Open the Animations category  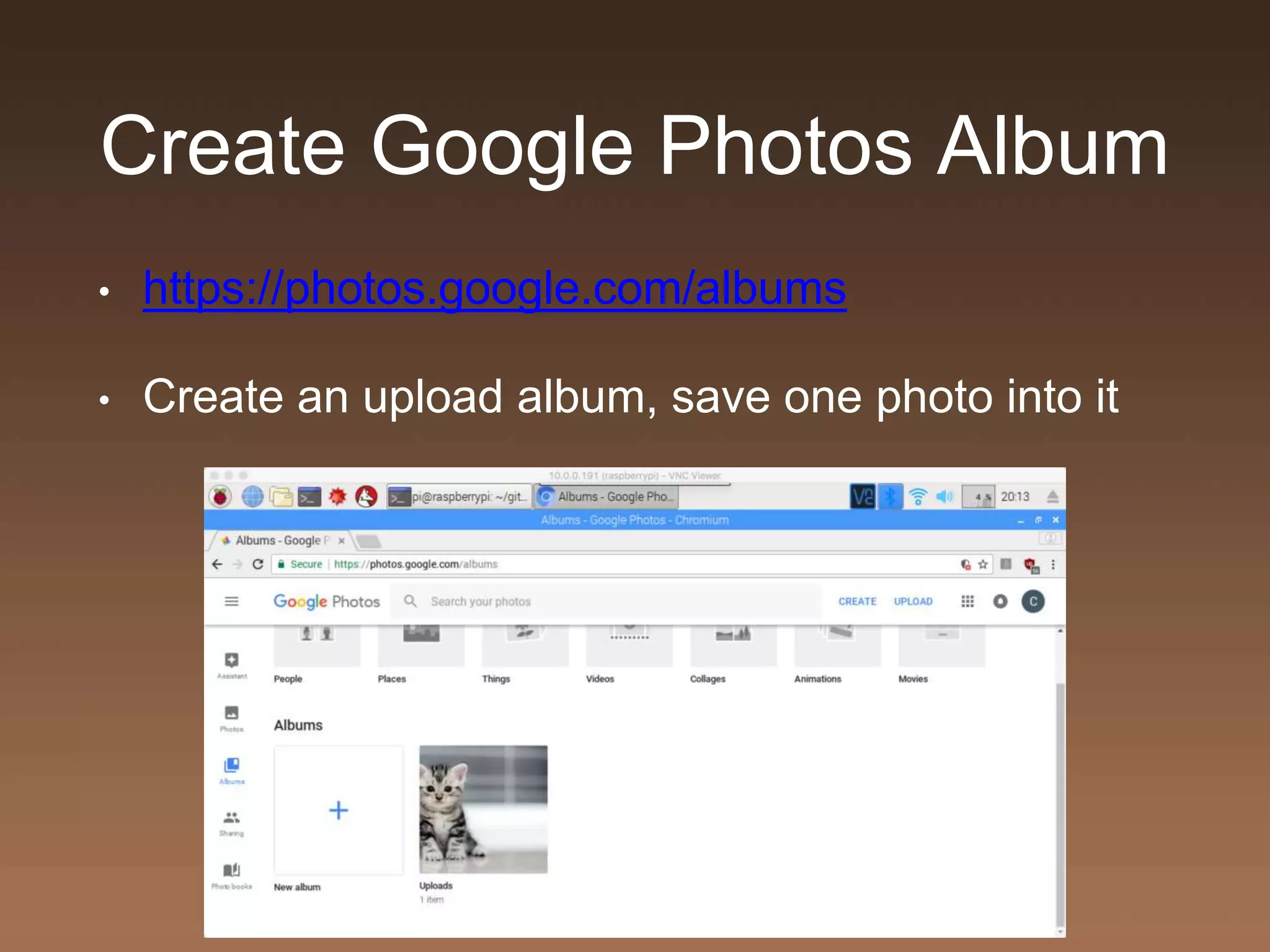[x=838, y=654]
